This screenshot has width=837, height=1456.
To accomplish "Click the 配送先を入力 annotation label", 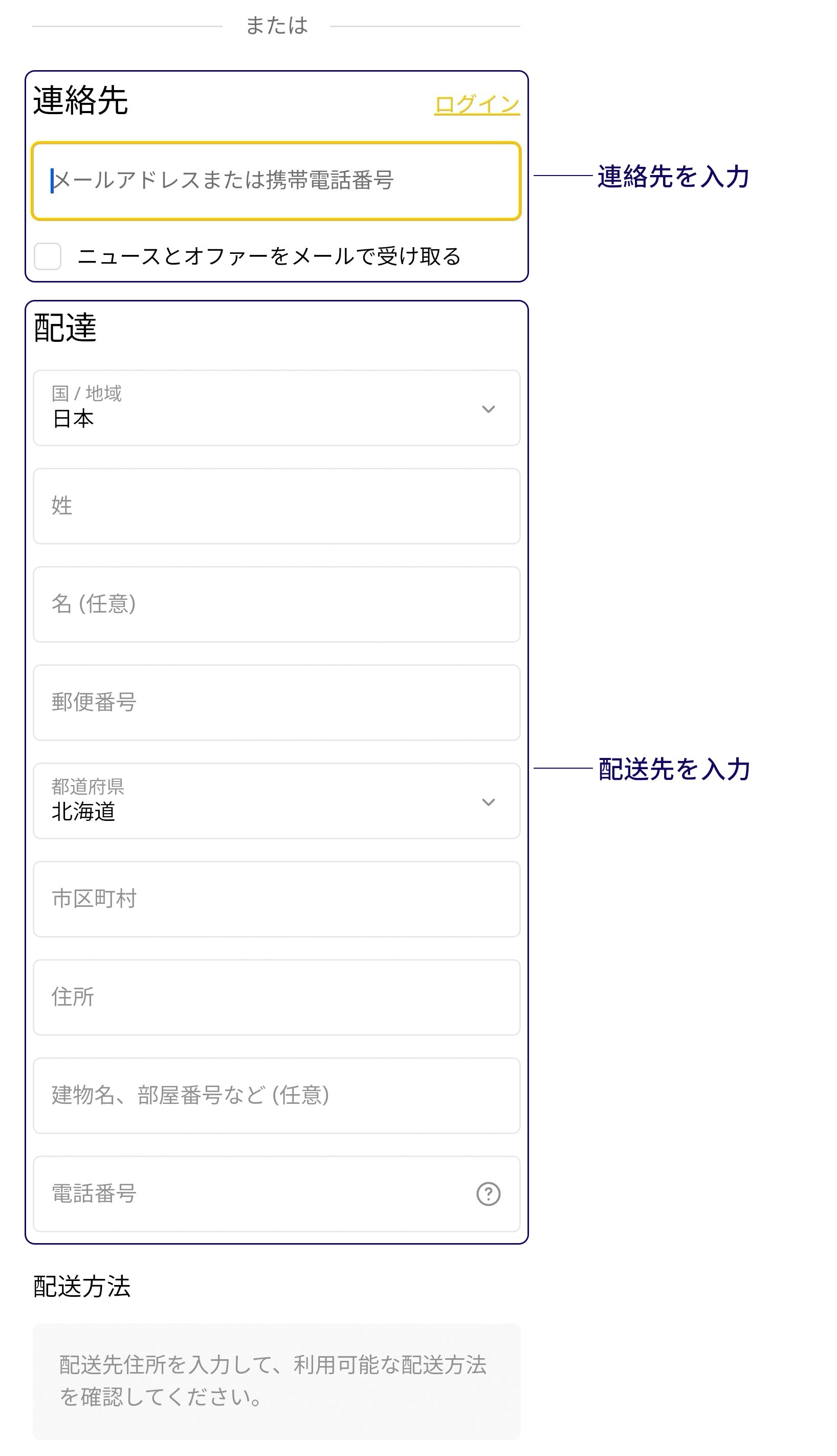I will coord(674,769).
